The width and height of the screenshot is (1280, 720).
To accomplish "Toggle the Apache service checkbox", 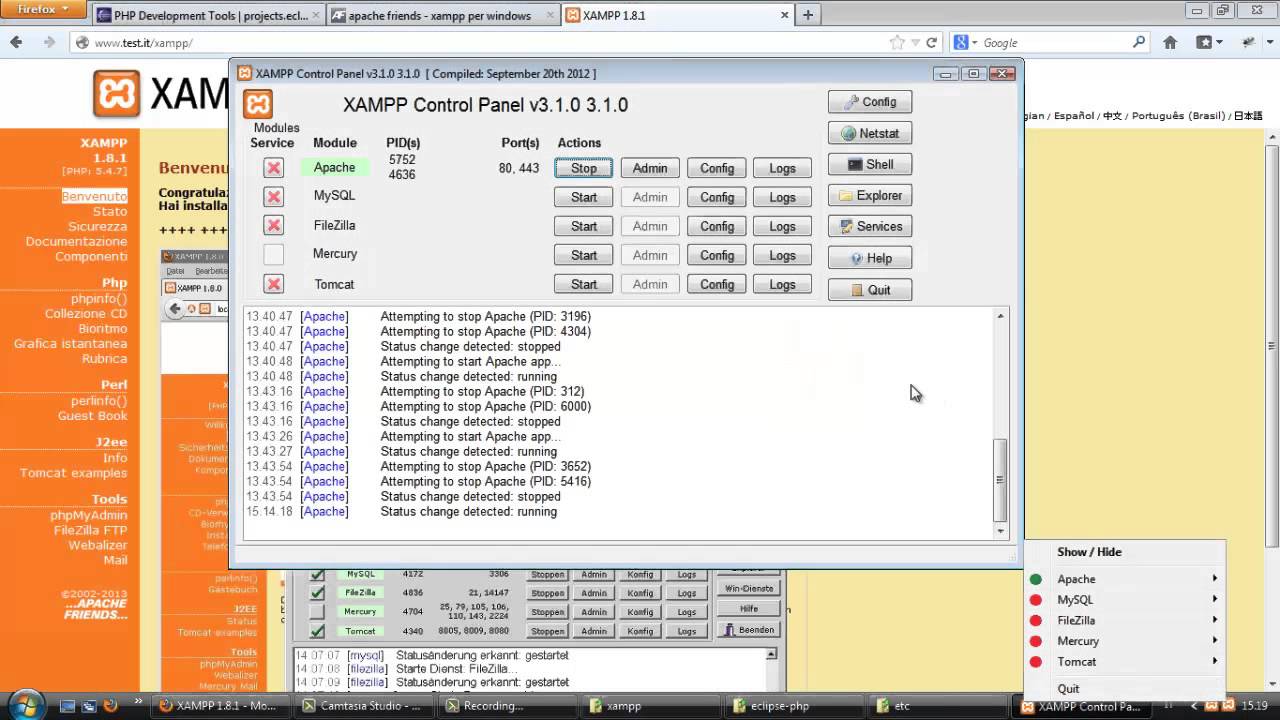I will point(273,168).
